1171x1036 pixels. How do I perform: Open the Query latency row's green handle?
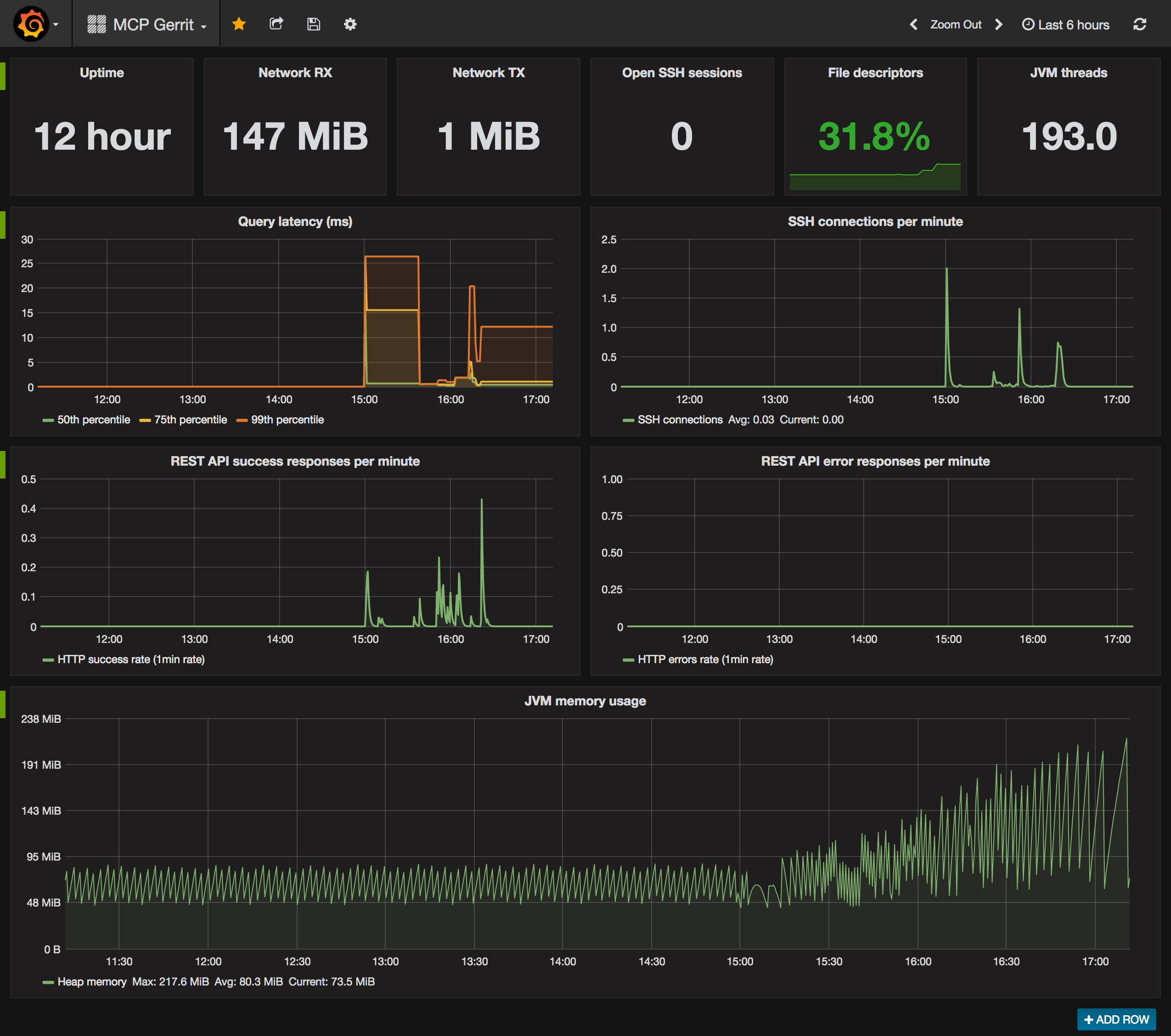pos(3,225)
